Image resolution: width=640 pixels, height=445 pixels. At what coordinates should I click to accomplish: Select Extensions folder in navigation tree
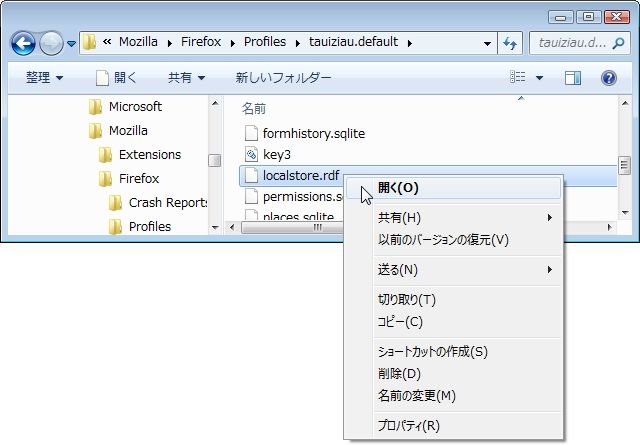click(150, 155)
